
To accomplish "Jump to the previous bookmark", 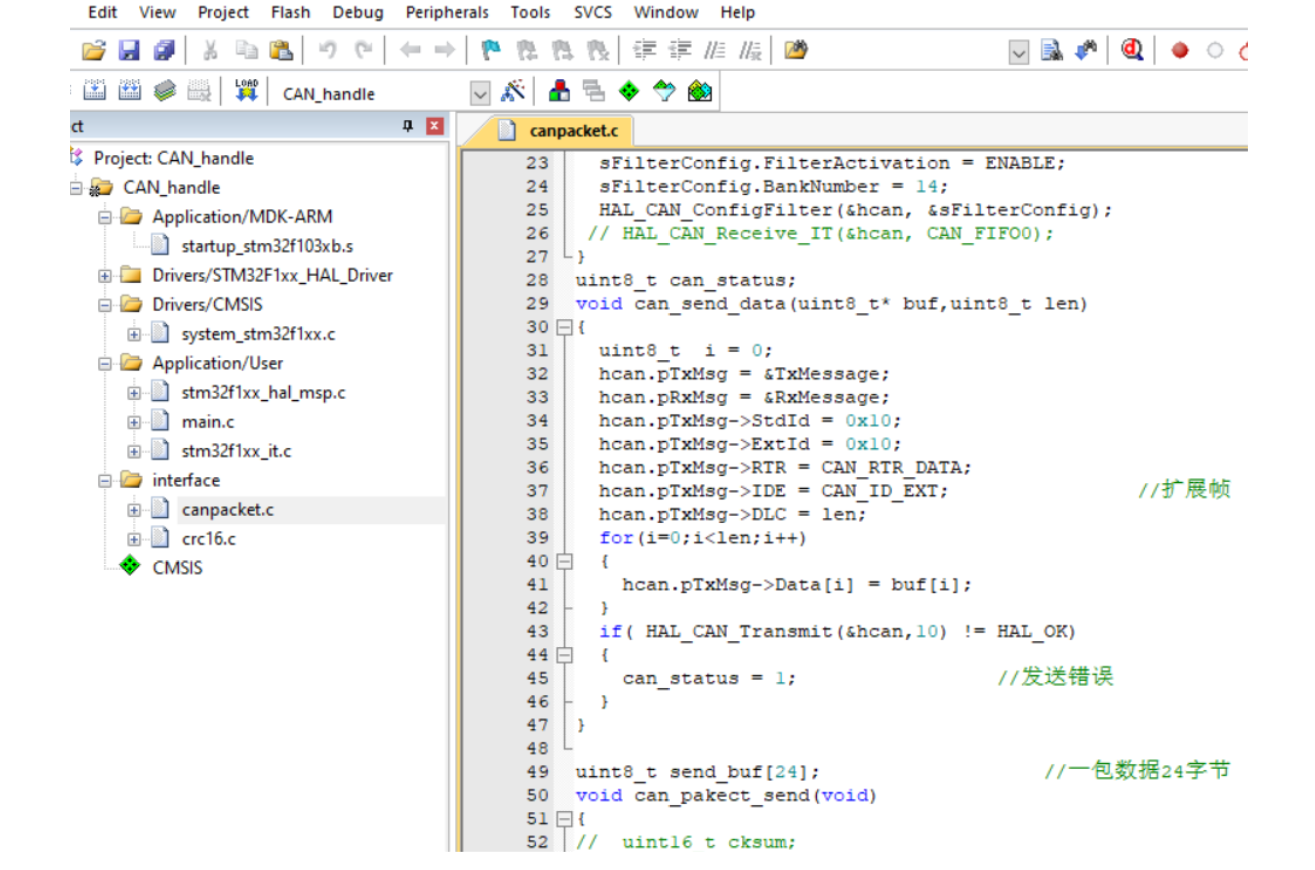I will pyautogui.click(x=526, y=50).
